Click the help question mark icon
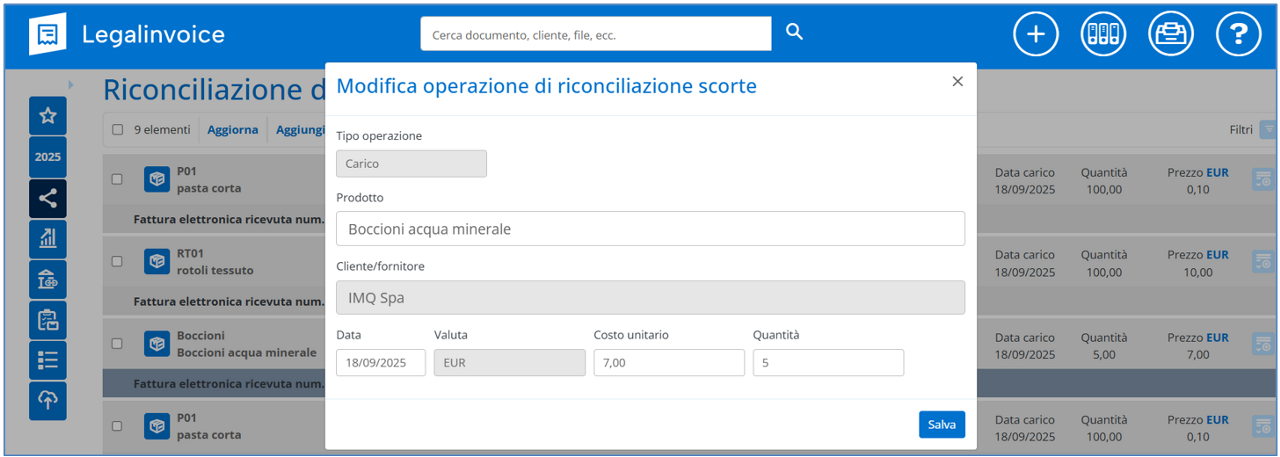 1238,34
